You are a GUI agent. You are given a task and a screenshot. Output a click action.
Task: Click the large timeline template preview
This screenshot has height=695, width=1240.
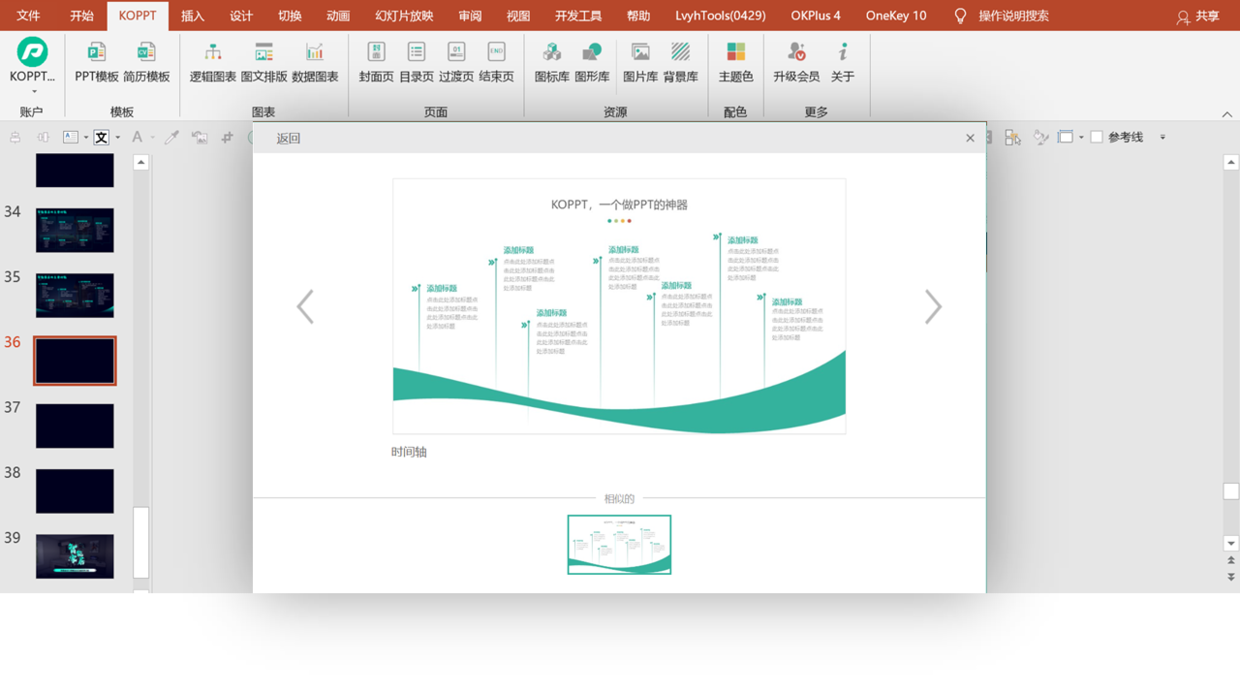click(619, 306)
